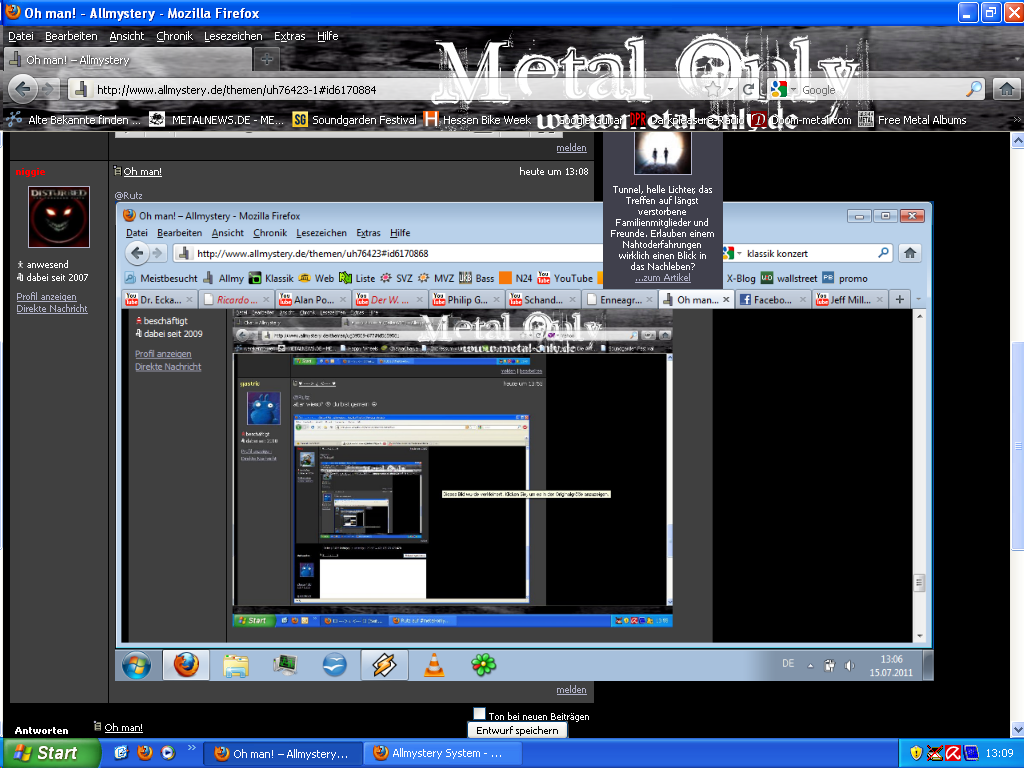Select the Oh man! – Allmystery tab
The height and width of the screenshot is (768, 1024).
coord(128,59)
